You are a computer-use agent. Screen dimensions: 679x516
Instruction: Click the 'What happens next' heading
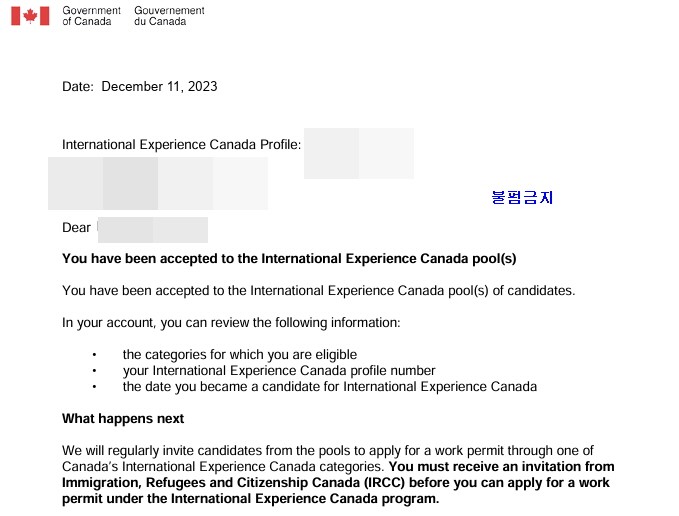click(123, 419)
